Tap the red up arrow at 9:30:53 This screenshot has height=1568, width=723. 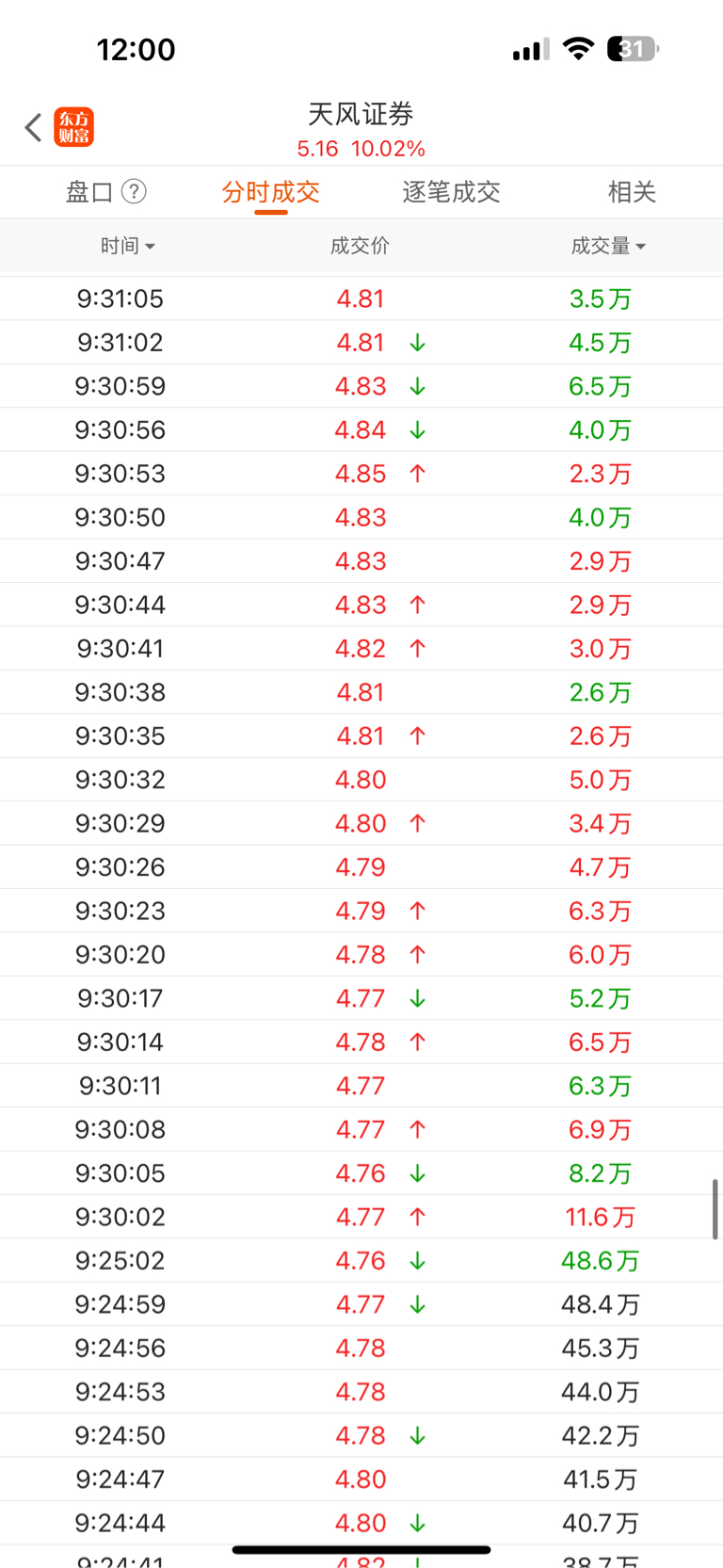(x=417, y=474)
